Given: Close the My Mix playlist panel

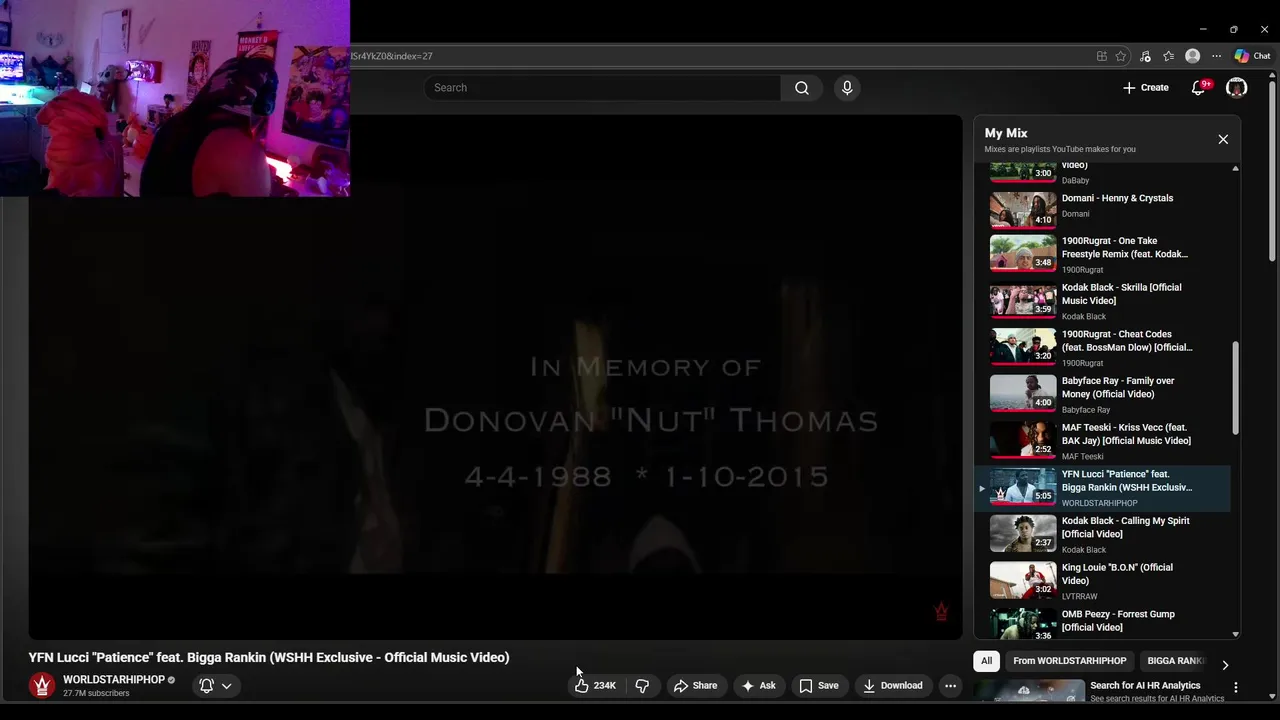Looking at the screenshot, I should tap(1223, 139).
